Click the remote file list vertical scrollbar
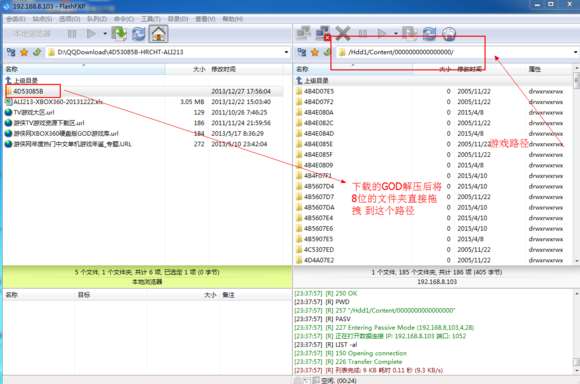This screenshot has height=384, width=580. (x=576, y=165)
